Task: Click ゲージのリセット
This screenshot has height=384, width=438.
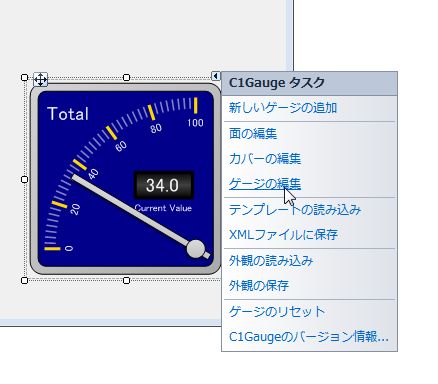Action: click(x=277, y=312)
